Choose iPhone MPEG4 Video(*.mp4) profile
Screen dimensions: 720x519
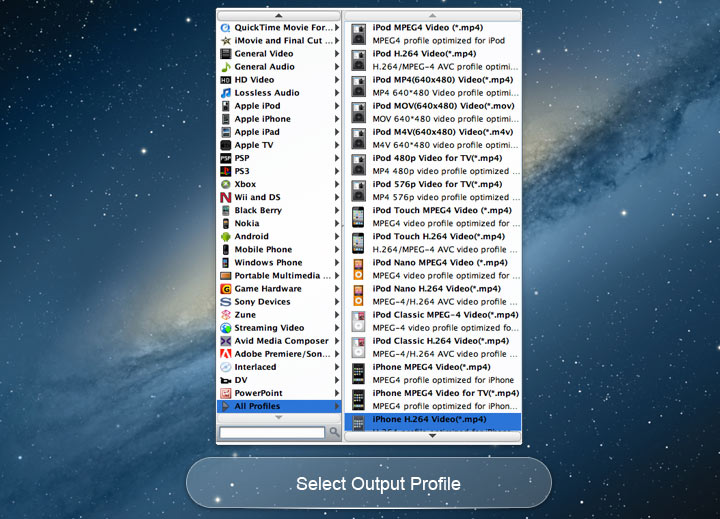pos(433,374)
